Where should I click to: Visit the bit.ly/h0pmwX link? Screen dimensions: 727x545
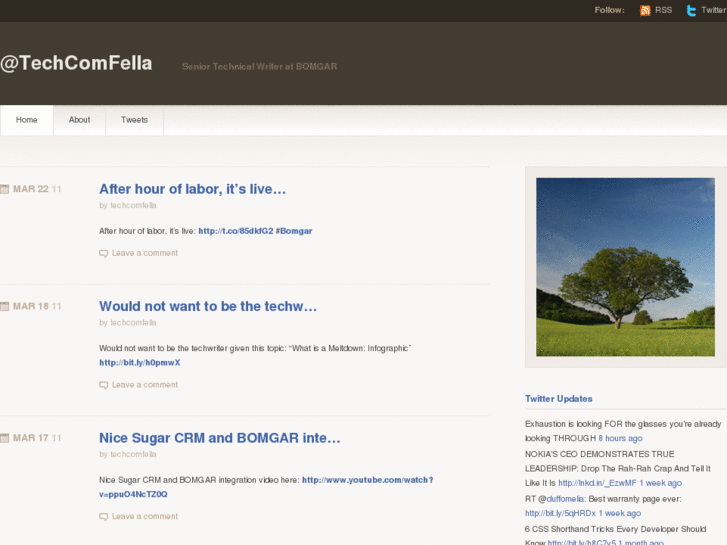(x=140, y=363)
